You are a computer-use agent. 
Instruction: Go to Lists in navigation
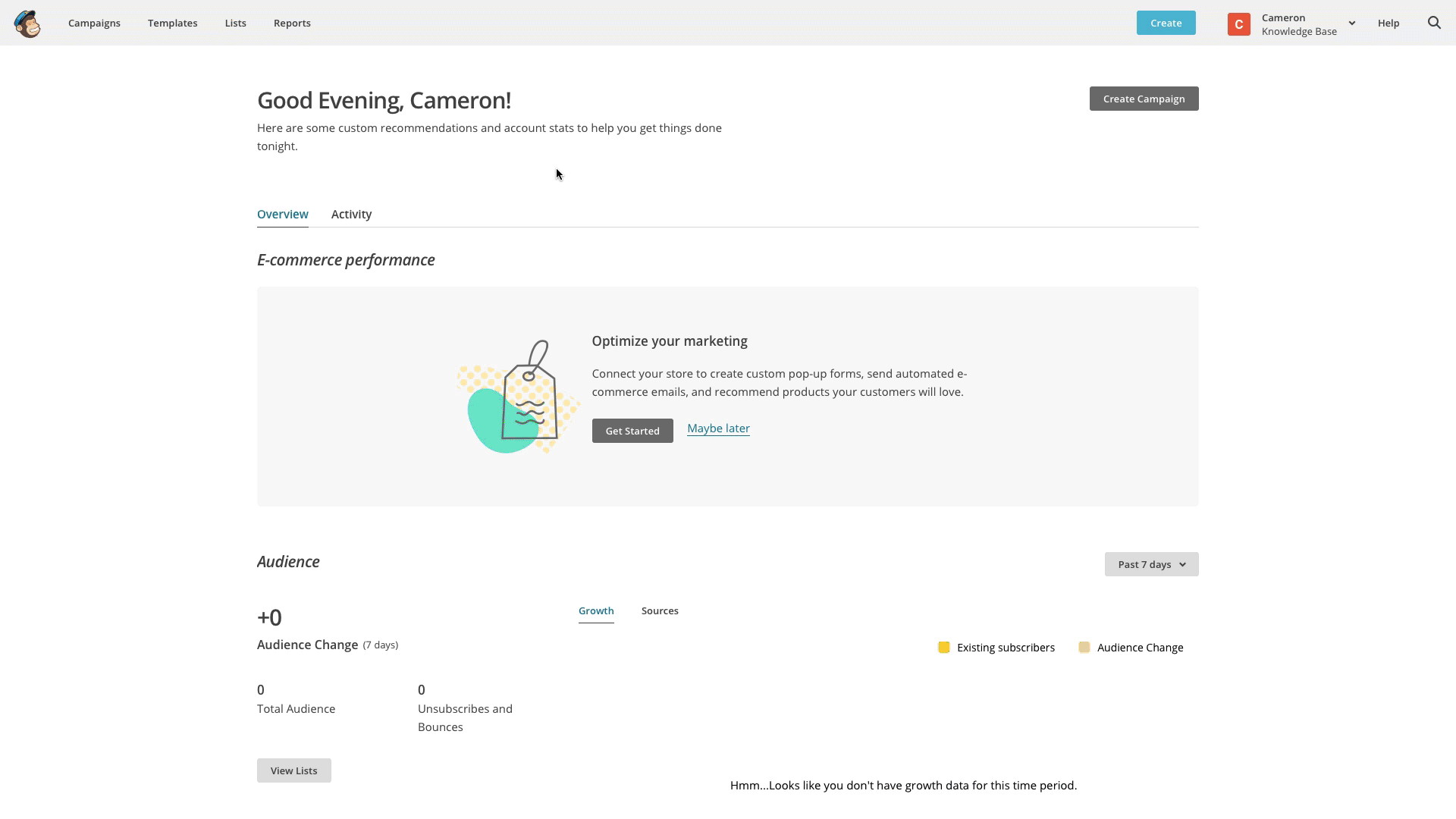235,23
